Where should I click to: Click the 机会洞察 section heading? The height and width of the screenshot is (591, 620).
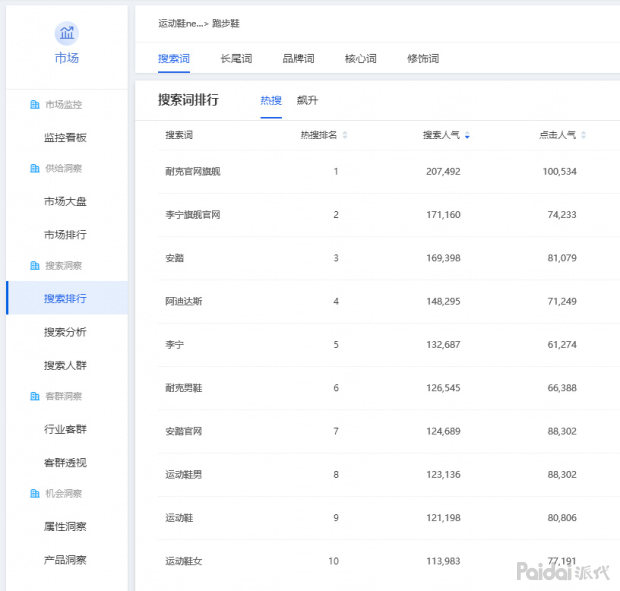click(64, 493)
